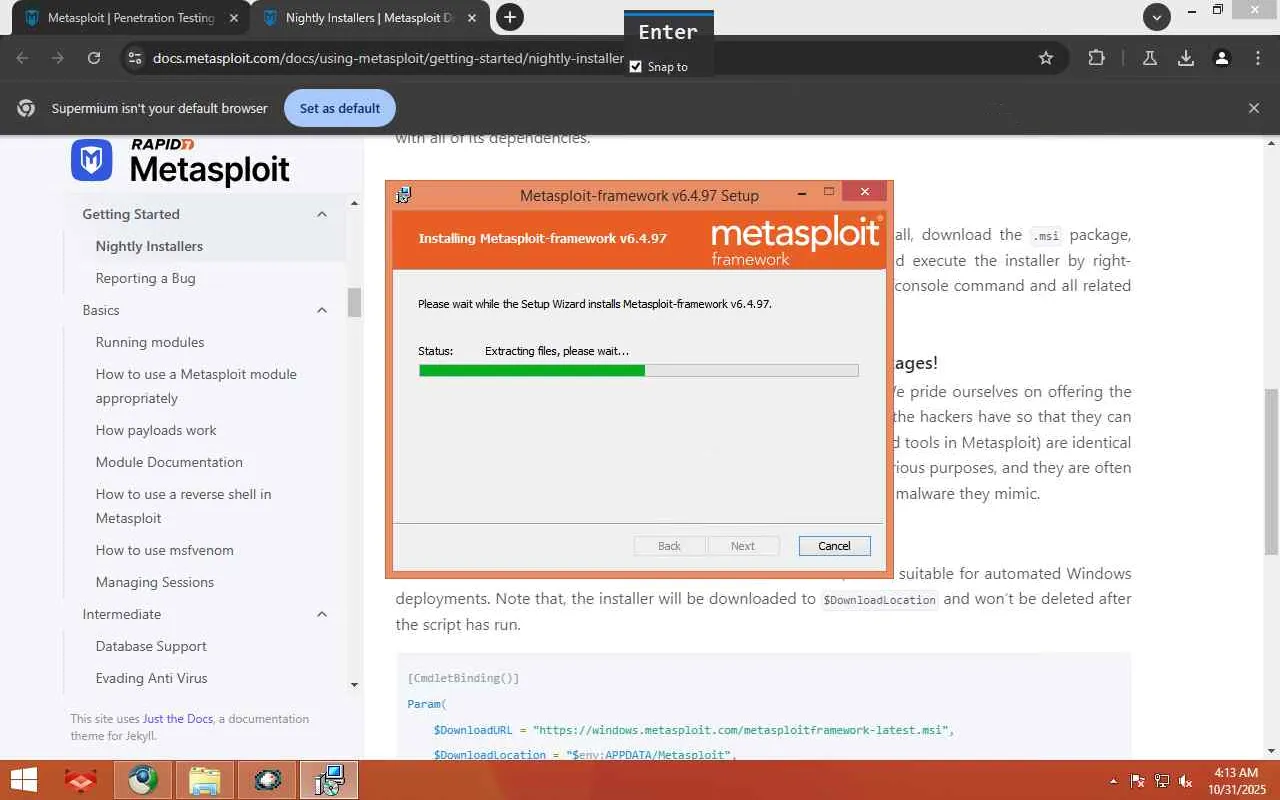Open the Windows Start button
The height and width of the screenshot is (800, 1280).
[x=23, y=780]
